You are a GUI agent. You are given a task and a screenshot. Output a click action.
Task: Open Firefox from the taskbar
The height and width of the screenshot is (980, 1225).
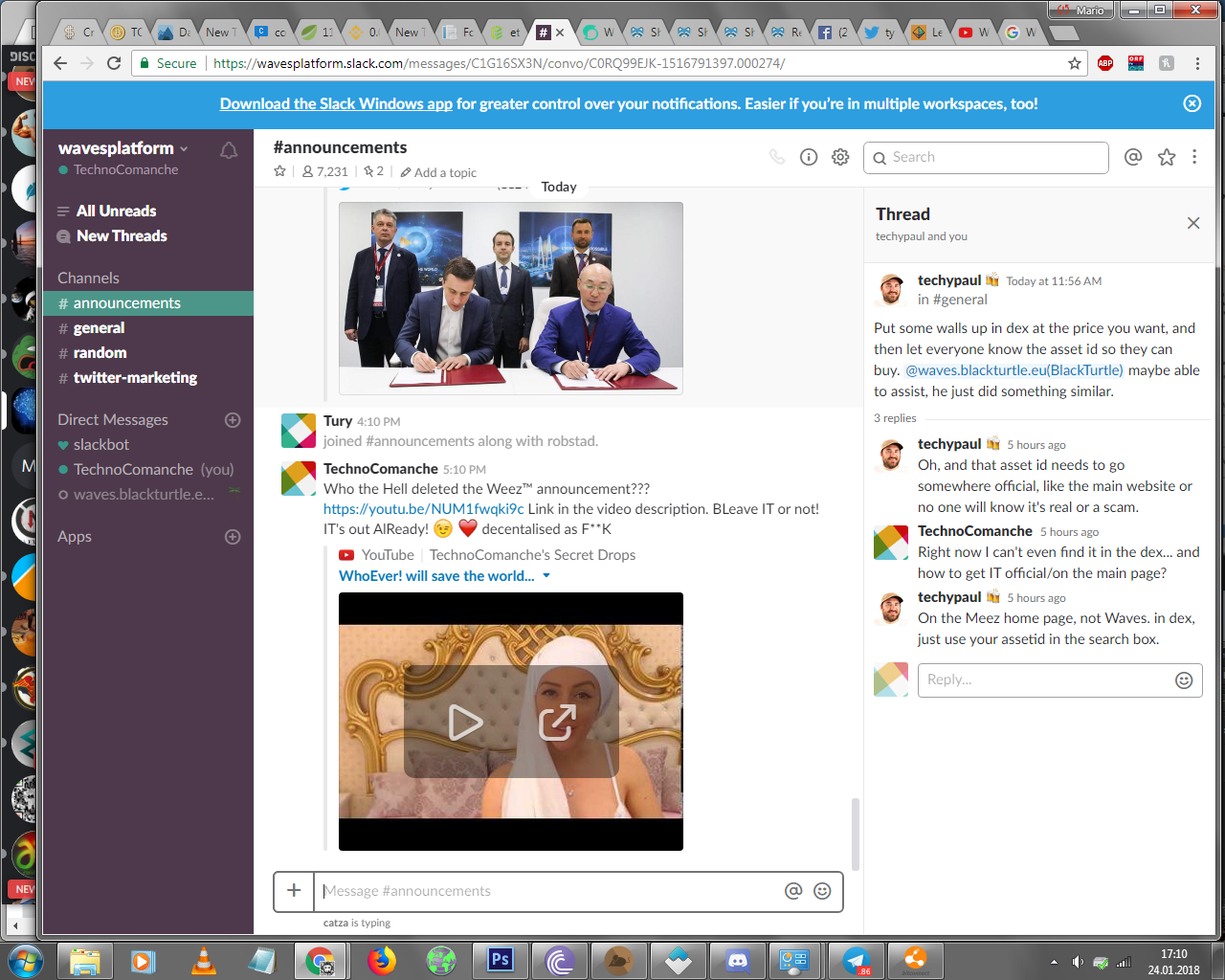coord(381,960)
